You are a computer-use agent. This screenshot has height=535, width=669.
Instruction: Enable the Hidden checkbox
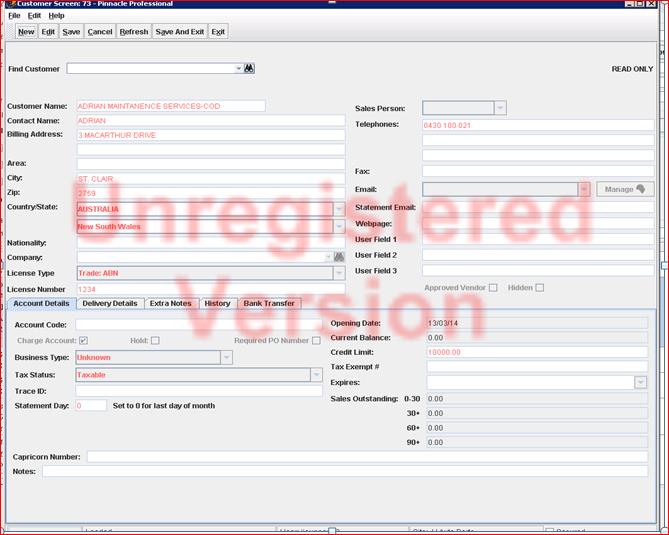(x=540, y=288)
